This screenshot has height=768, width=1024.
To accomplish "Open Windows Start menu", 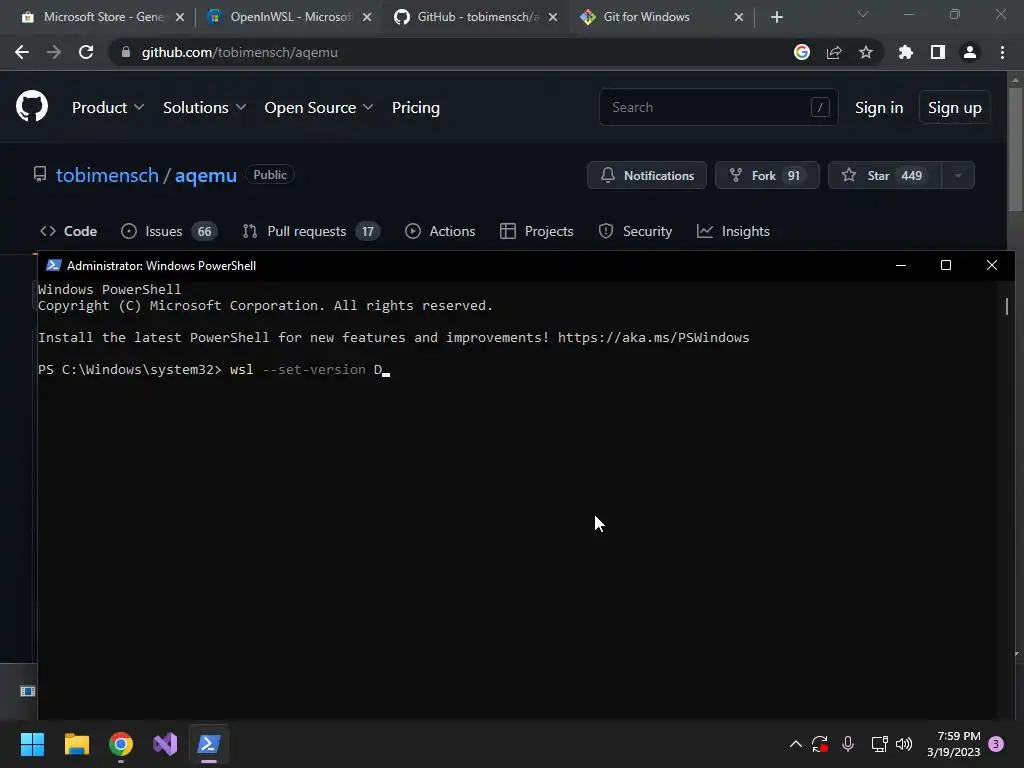I will (32, 744).
